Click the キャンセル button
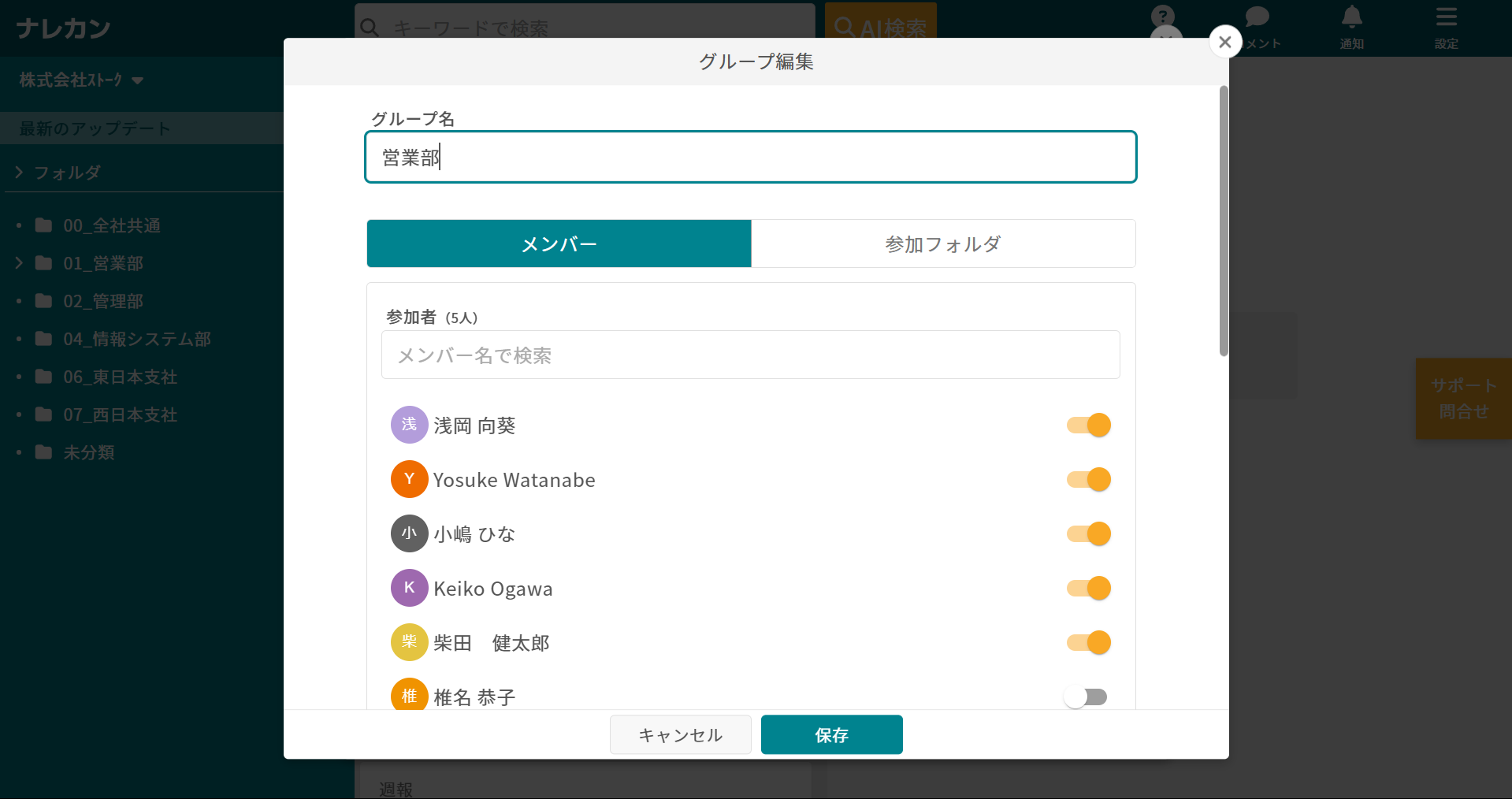The image size is (1512, 799). [x=681, y=734]
